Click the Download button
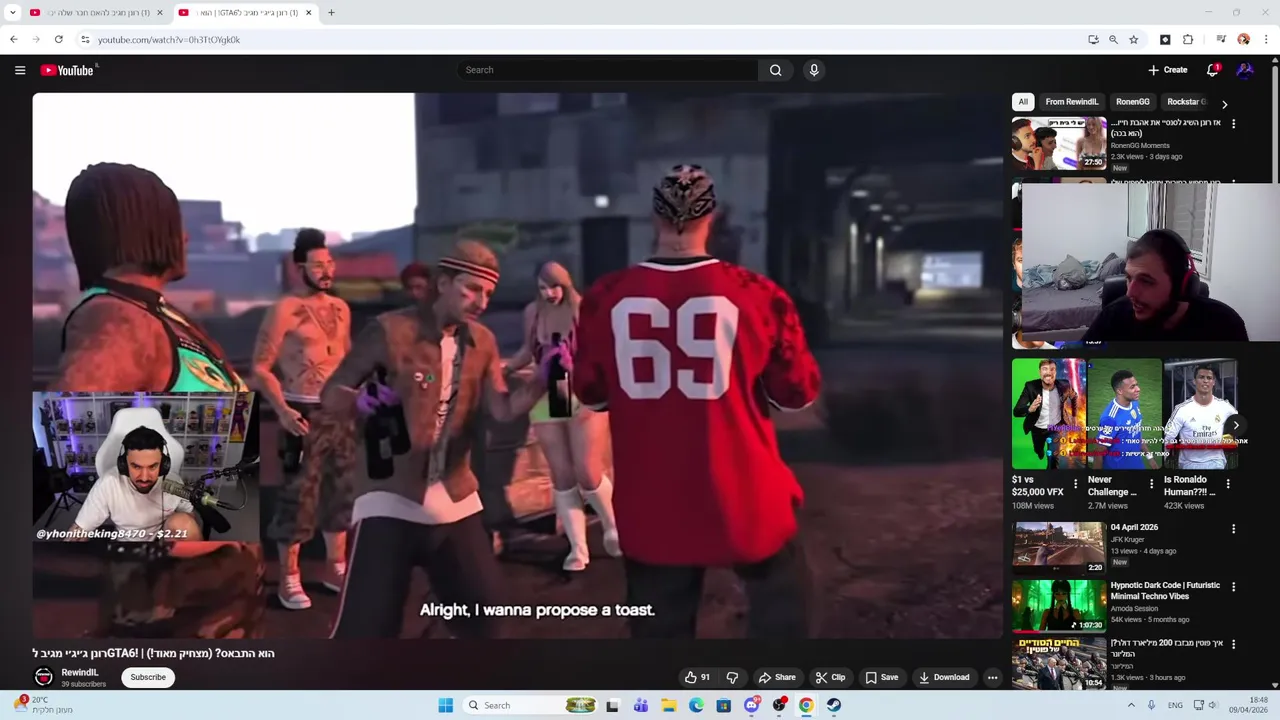Viewport: 1280px width, 720px height. tap(944, 677)
